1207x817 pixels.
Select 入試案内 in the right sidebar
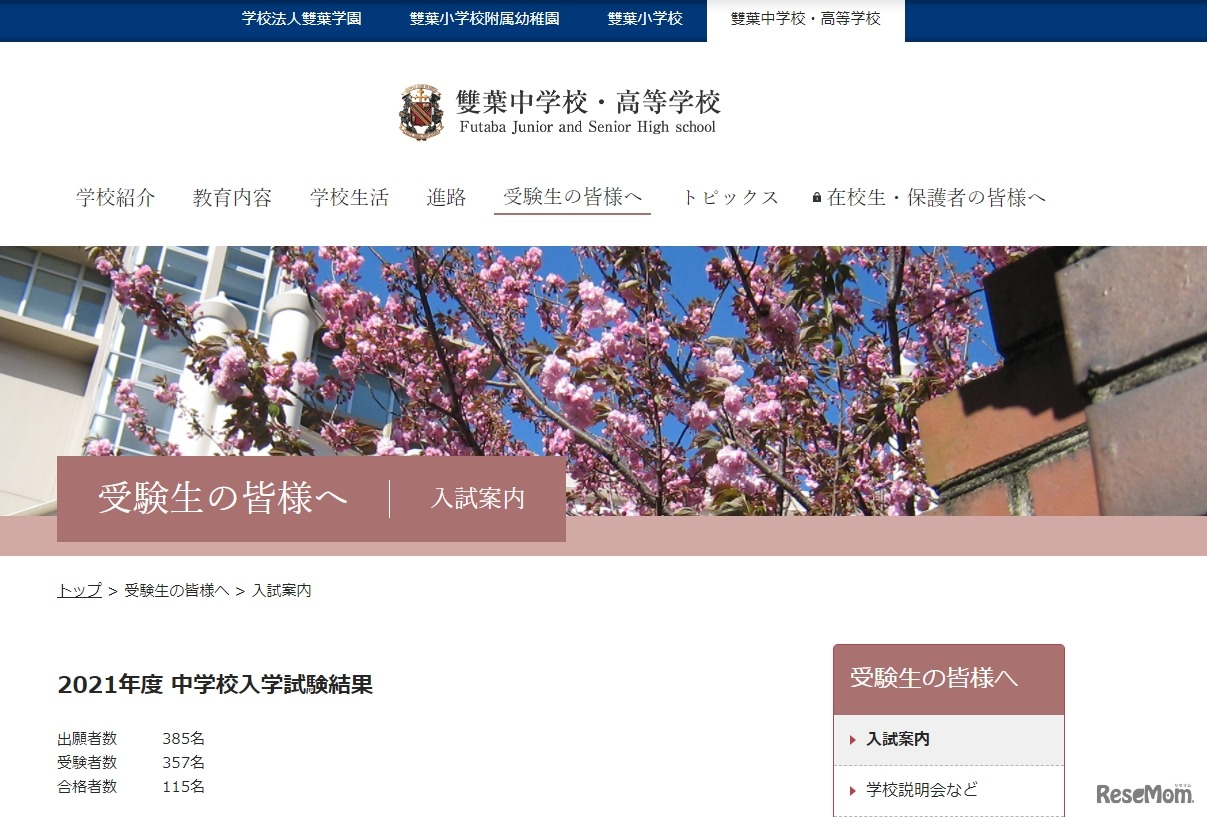click(x=900, y=738)
